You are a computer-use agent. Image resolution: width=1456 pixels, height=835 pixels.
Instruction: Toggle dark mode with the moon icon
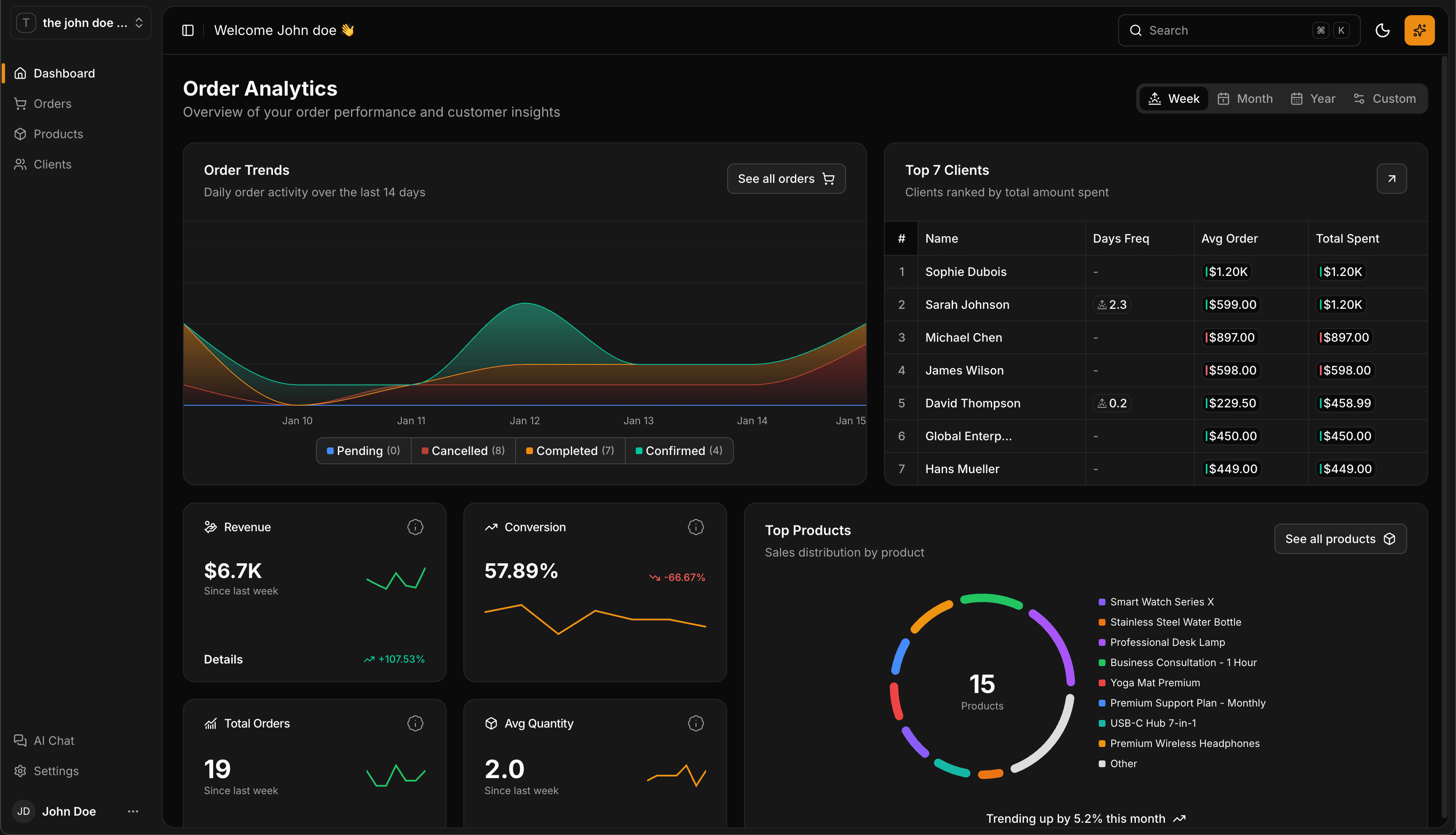pyautogui.click(x=1383, y=30)
